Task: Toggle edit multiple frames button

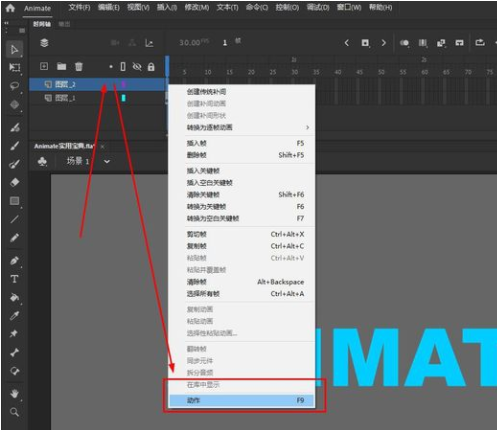Action: coord(423,43)
